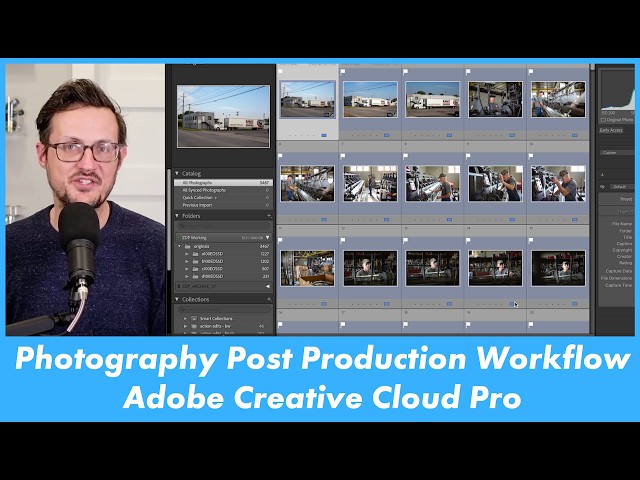
Task: Open the Custom dropdown in right panel
Action: [x=617, y=153]
